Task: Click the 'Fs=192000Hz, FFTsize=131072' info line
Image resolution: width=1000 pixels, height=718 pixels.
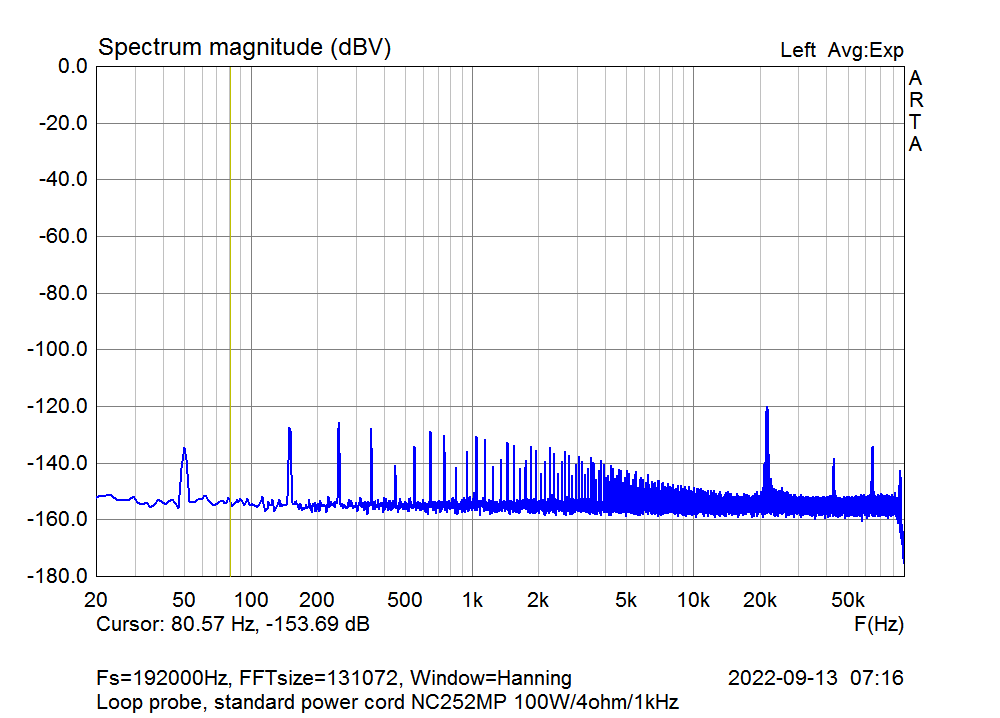Action: [x=334, y=678]
